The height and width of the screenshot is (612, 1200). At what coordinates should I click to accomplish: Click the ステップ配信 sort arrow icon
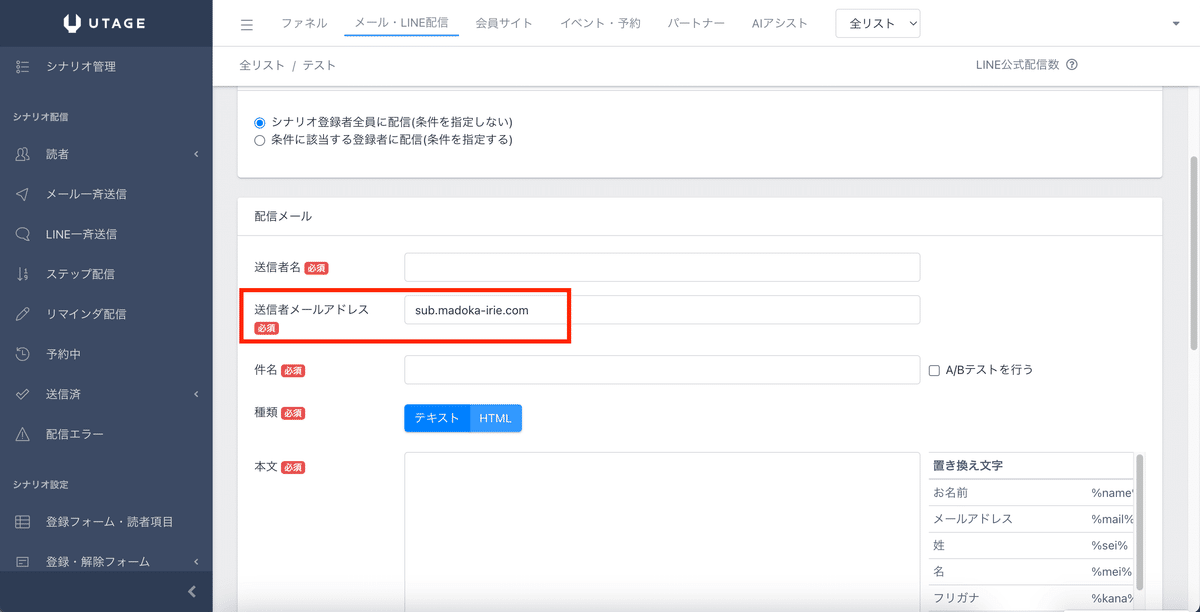coord(23,274)
